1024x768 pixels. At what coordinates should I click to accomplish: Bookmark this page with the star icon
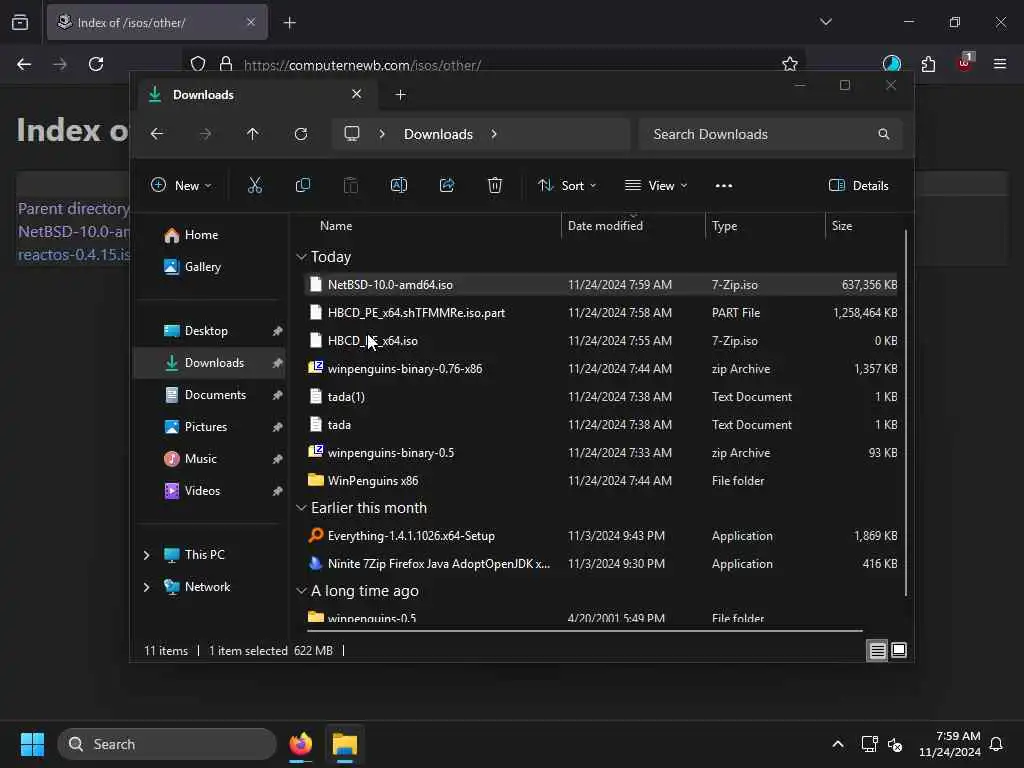click(790, 64)
